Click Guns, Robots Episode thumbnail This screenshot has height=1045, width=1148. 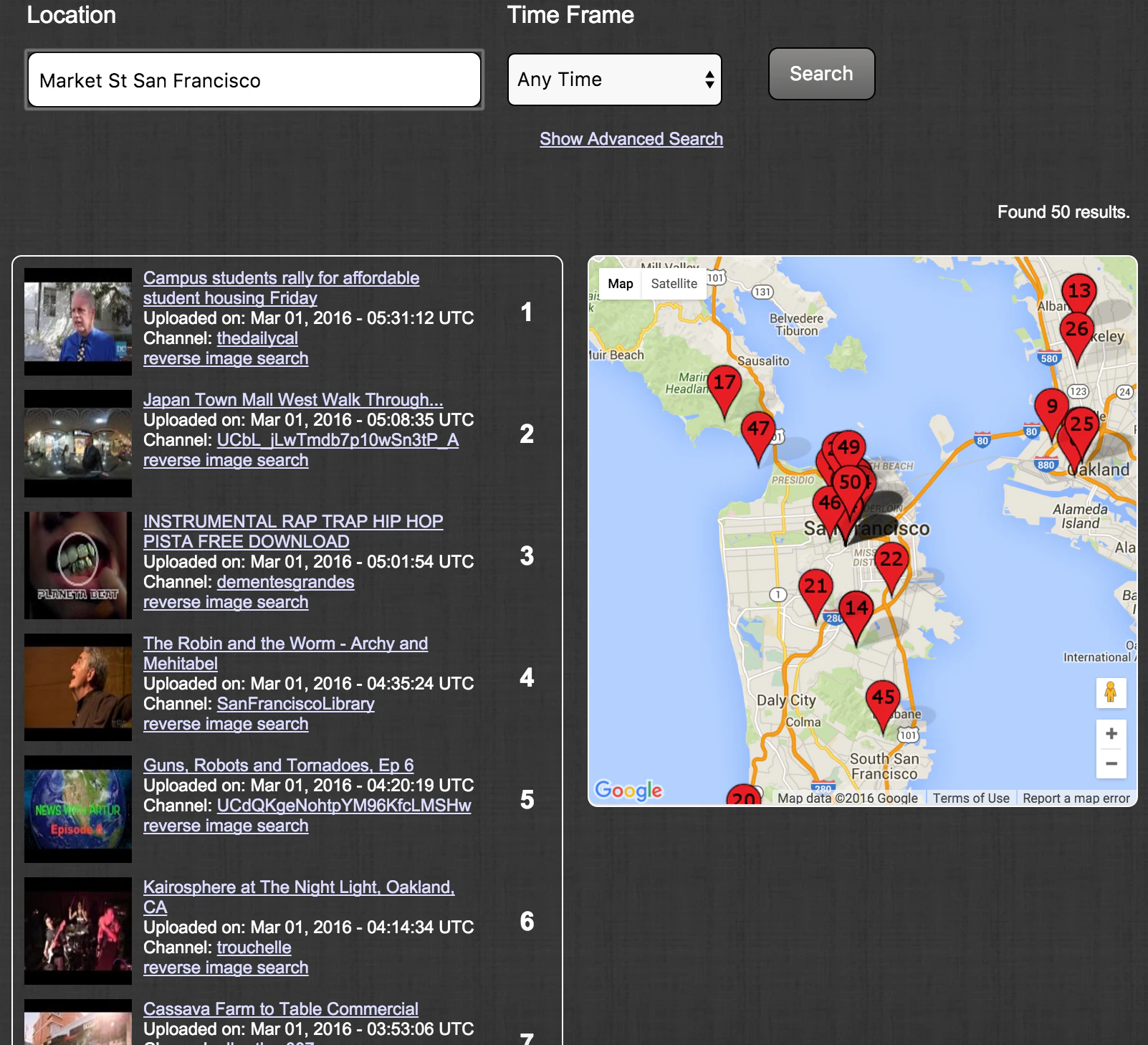tap(78, 809)
